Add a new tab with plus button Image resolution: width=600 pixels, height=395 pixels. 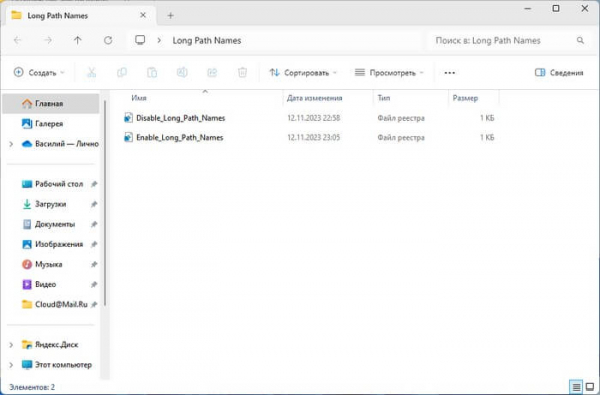[x=170, y=16]
